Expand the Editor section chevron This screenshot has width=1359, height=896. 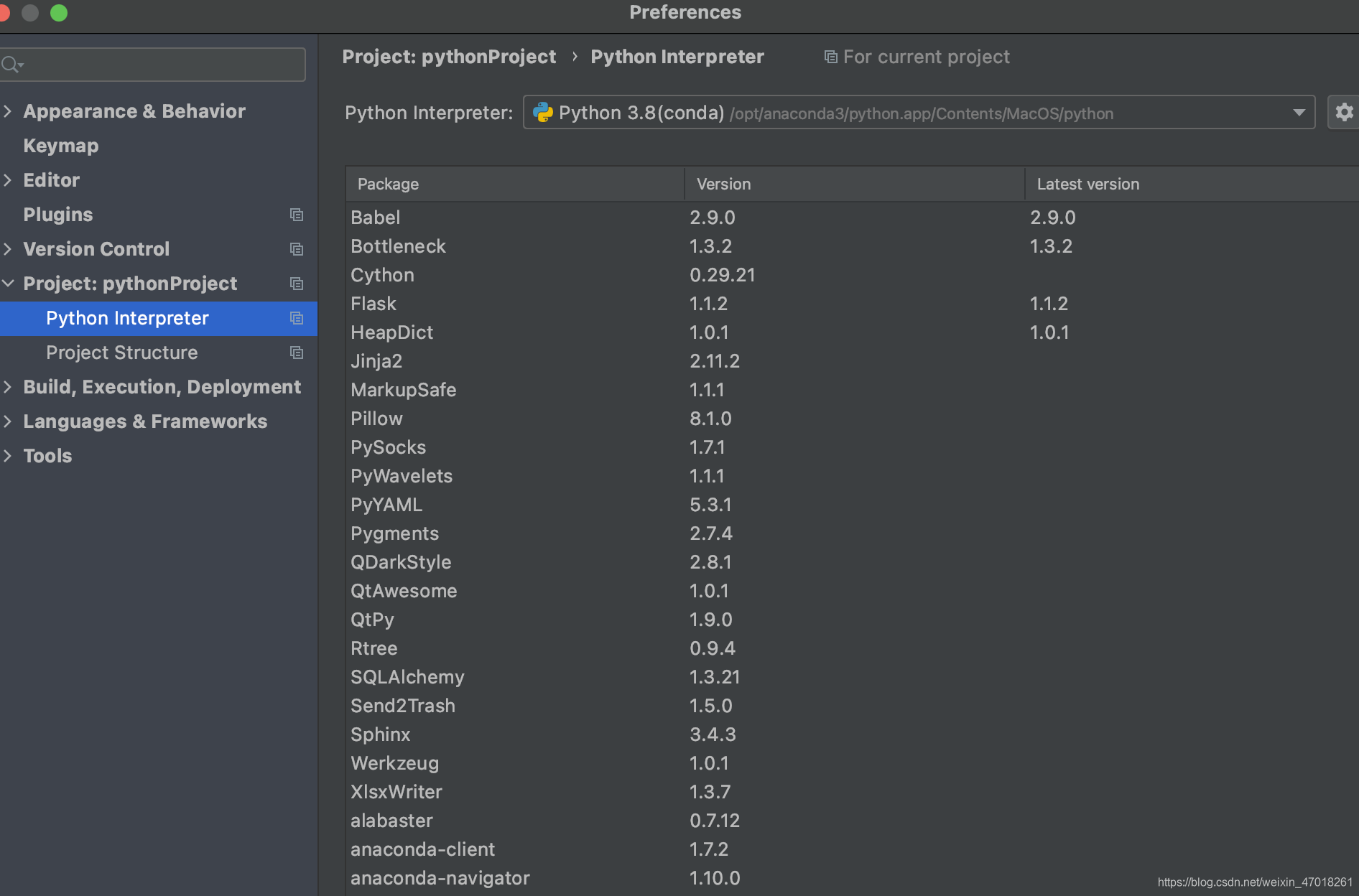click(8, 180)
